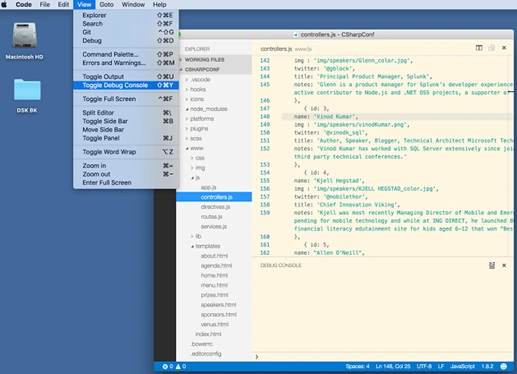
Task: Click Ln 148, Col 25 in status bar
Action: tap(393, 366)
